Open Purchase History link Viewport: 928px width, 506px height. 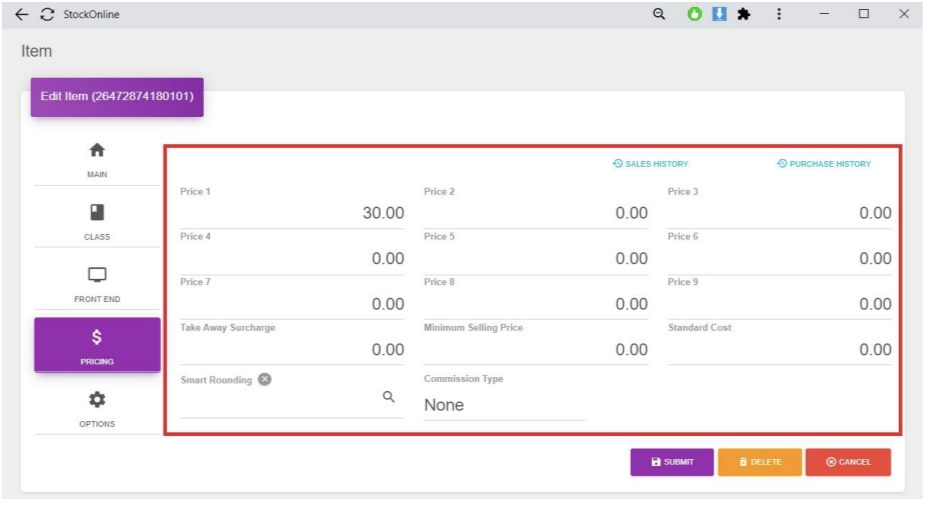[x=824, y=164]
